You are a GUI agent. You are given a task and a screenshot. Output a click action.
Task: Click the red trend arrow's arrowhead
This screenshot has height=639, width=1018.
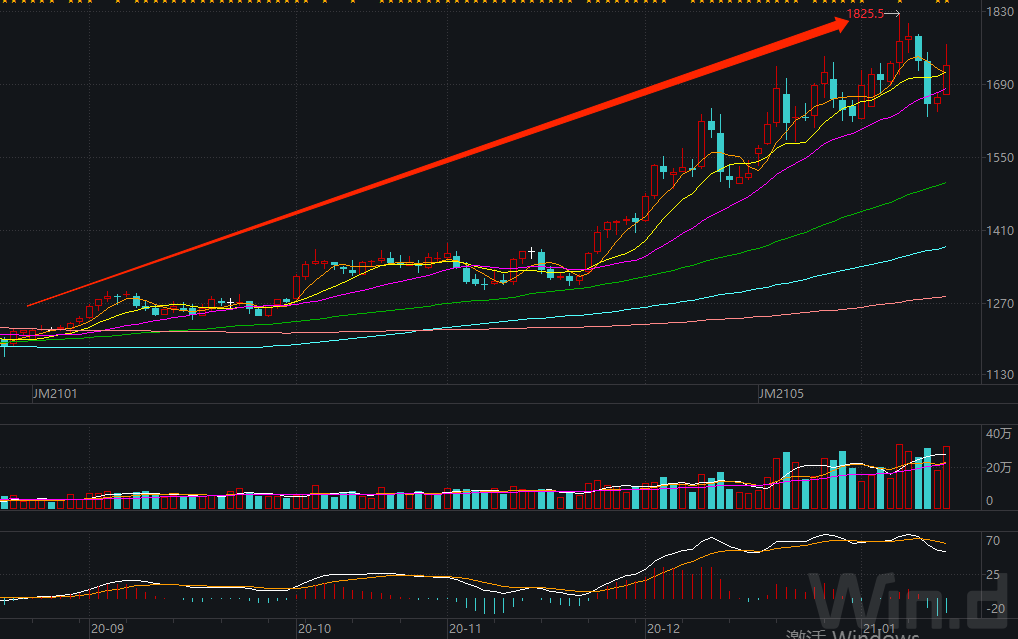tap(838, 26)
